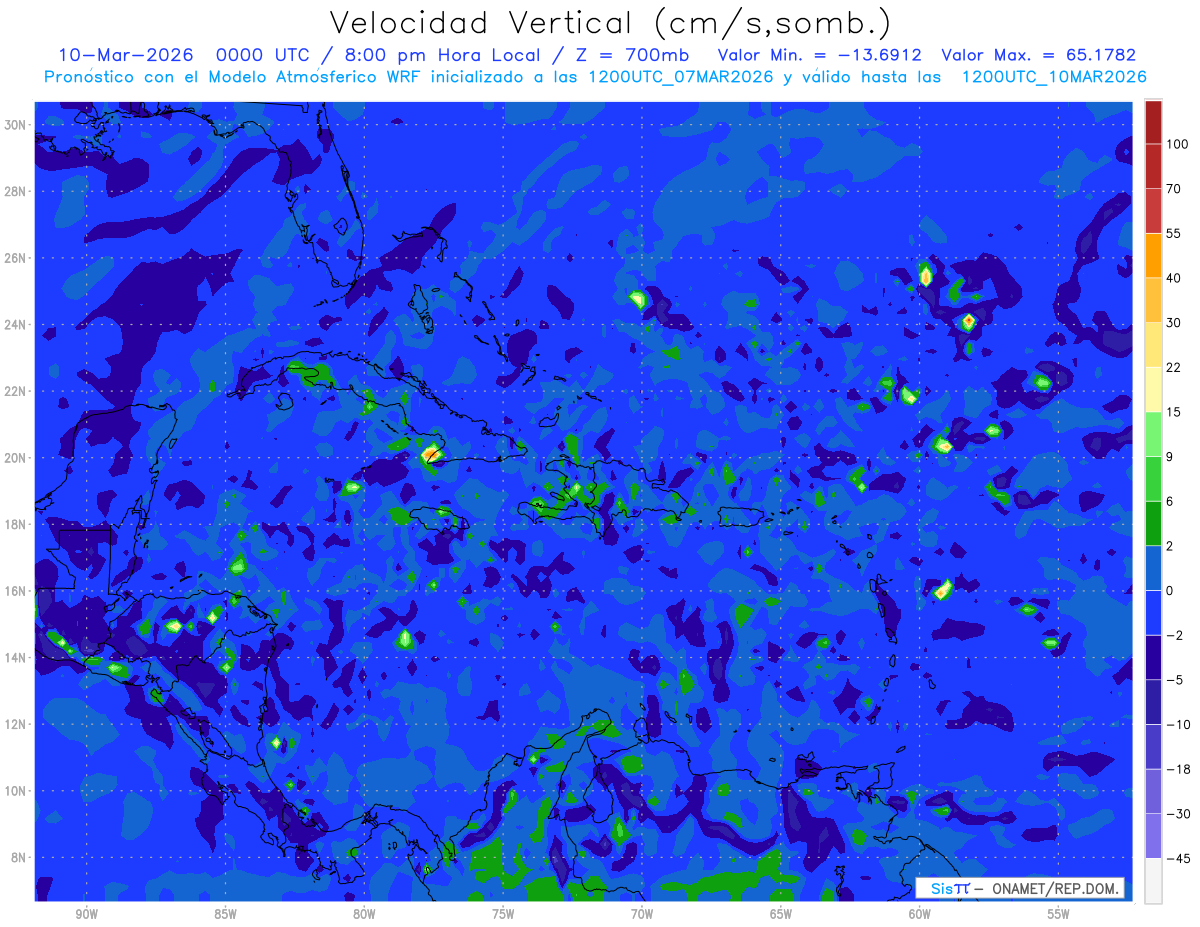The height and width of the screenshot is (927, 1200).
Task: Click the '-18' colorbar value label
Action: tap(1178, 769)
